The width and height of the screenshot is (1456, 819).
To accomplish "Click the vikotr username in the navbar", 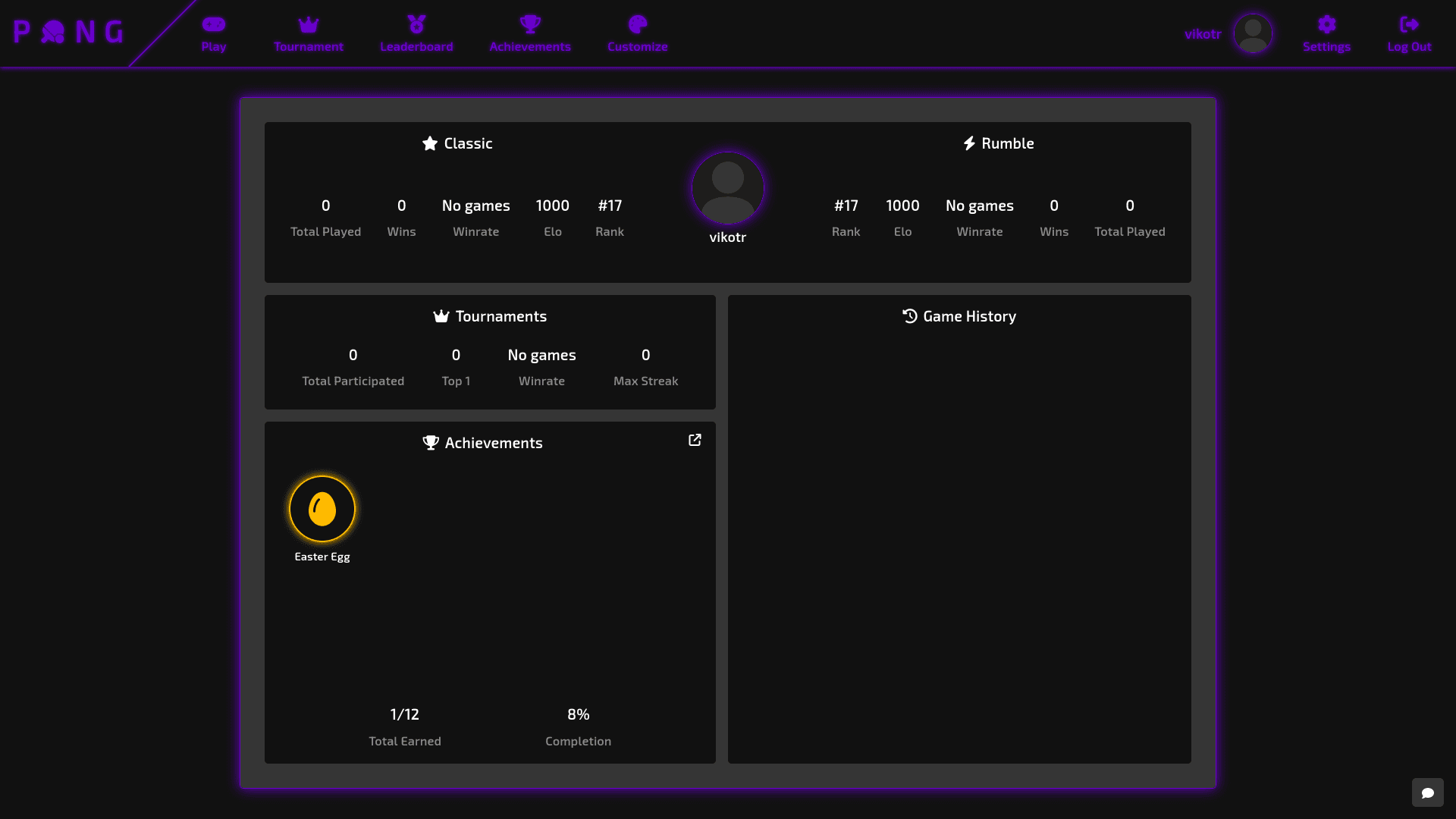I will click(x=1203, y=33).
